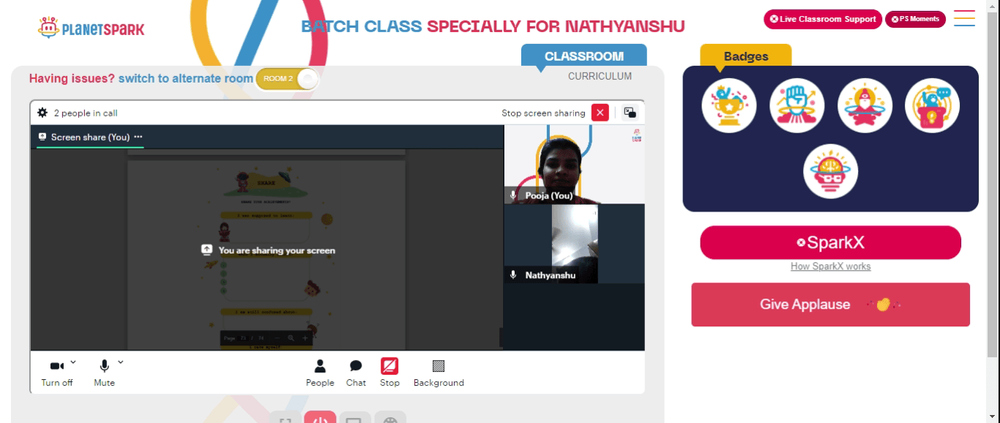
Task: Click the page scrollbar
Action: point(994,185)
